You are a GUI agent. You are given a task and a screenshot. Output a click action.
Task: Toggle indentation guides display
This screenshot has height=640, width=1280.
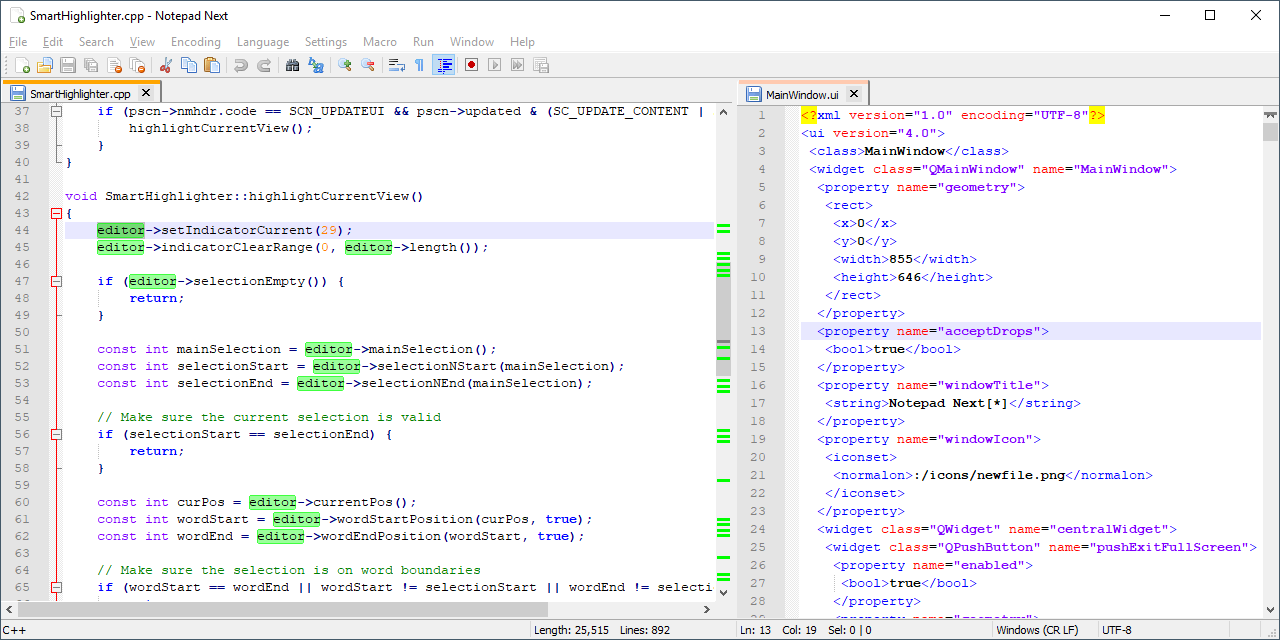click(x=444, y=64)
